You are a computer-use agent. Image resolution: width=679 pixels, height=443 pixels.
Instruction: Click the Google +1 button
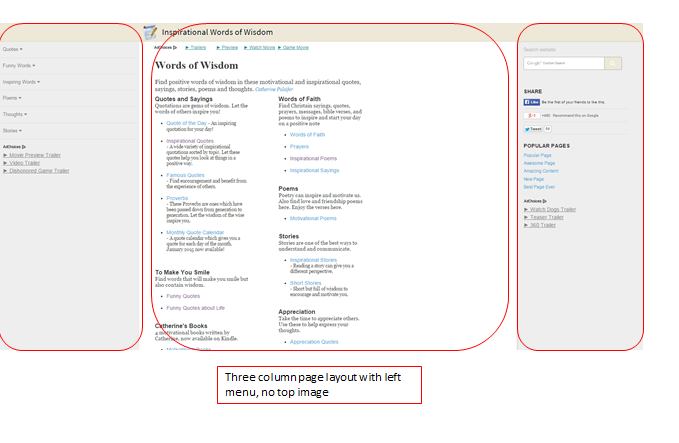coord(532,115)
